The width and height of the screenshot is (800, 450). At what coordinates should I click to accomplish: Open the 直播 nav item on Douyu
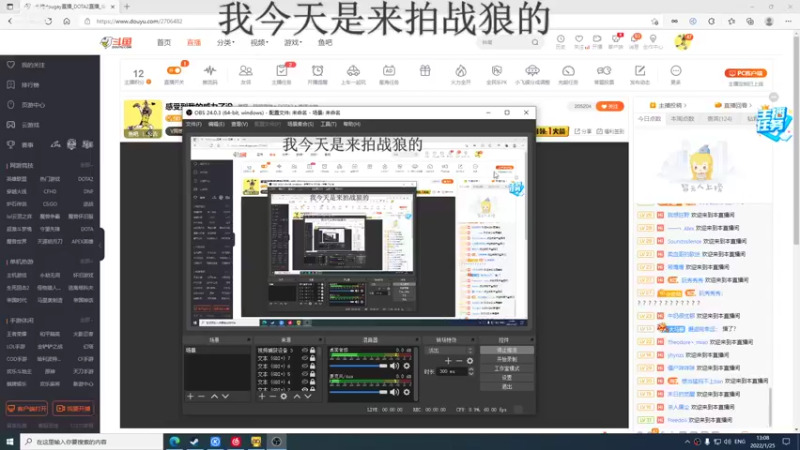click(x=194, y=42)
